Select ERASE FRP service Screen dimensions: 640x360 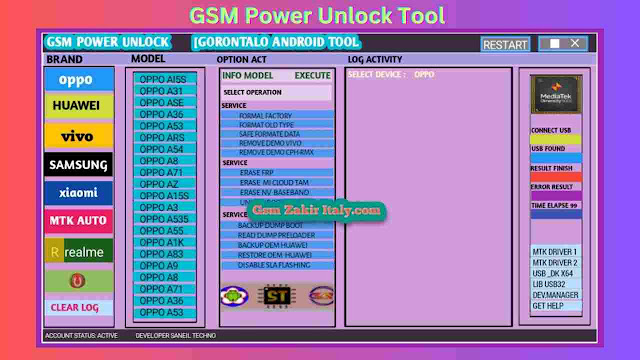point(277,173)
